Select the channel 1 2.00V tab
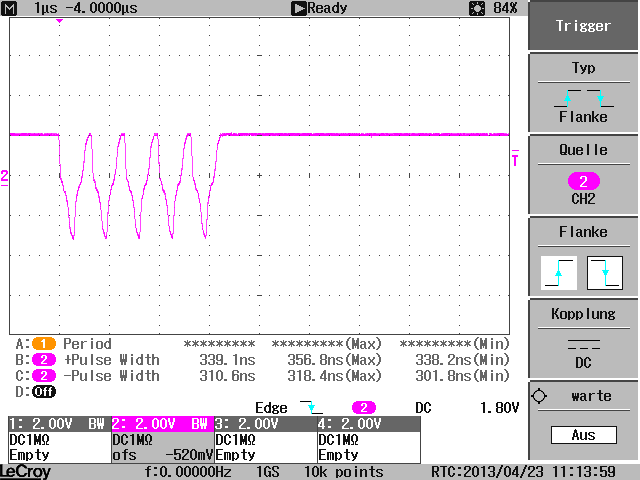640x480 pixels. click(x=60, y=424)
